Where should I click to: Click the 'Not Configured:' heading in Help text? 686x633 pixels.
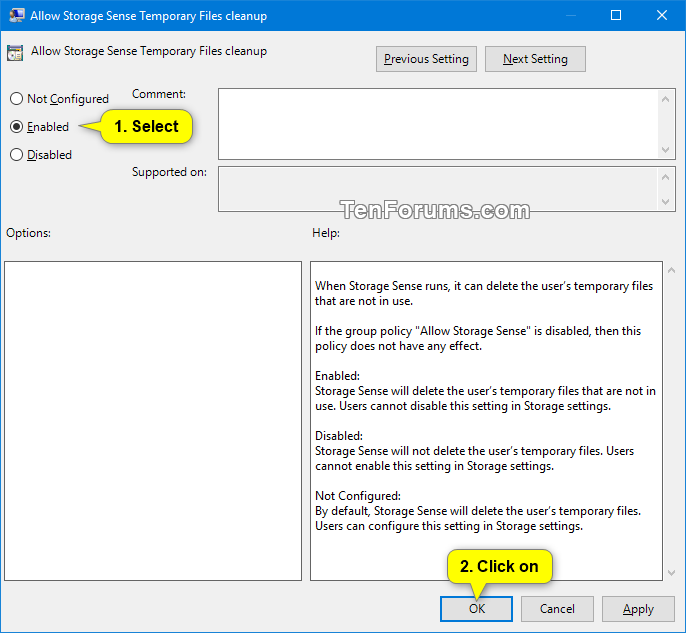tap(358, 496)
